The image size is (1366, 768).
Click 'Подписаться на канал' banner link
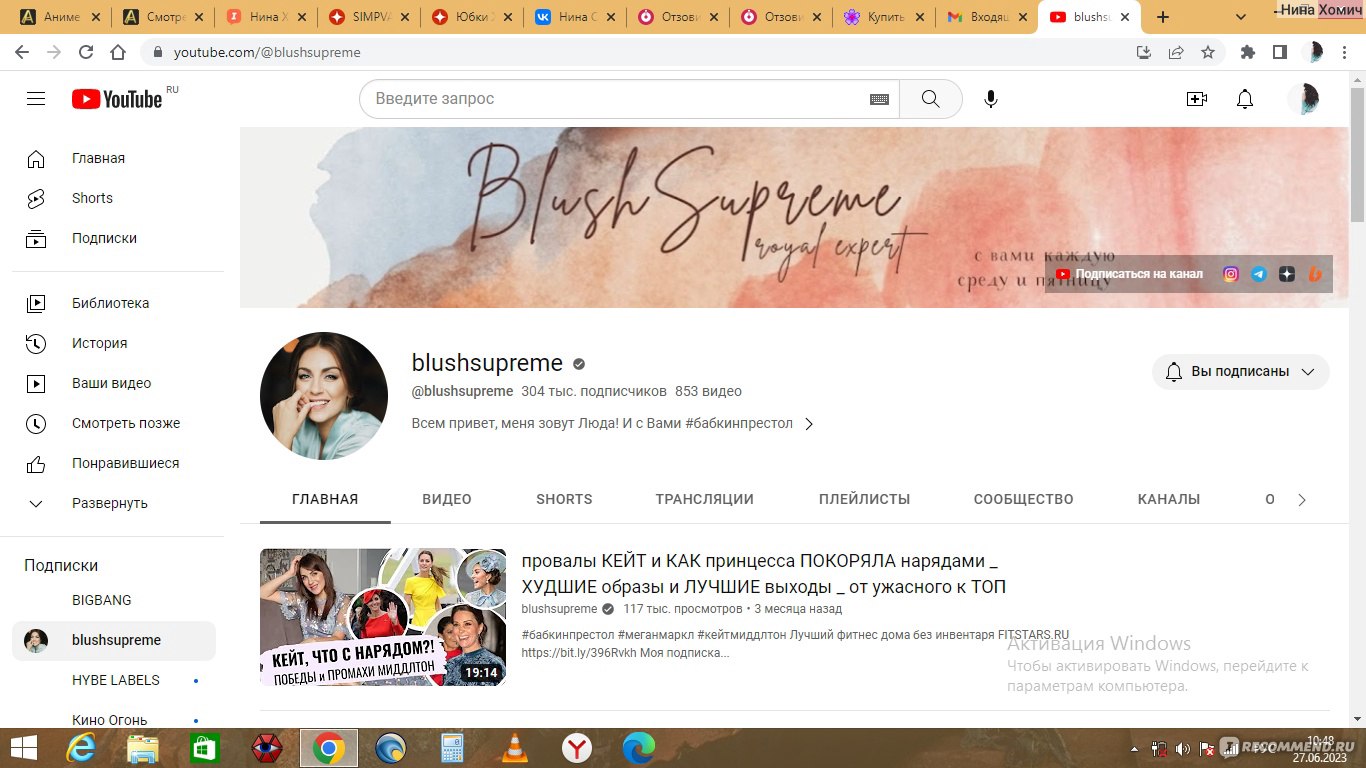(x=1130, y=274)
